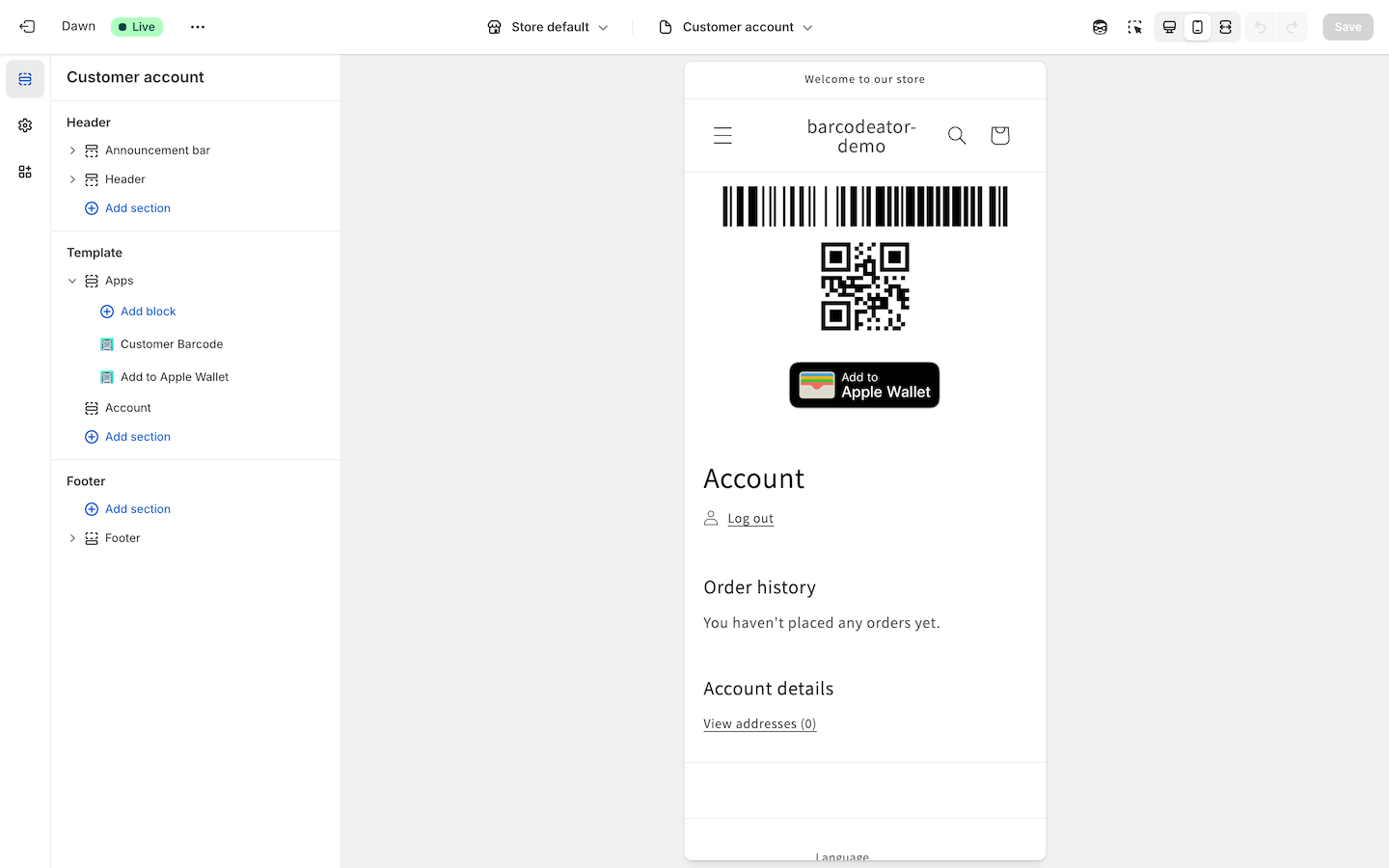
Task: Open the more options (...) menu
Action: click(197, 26)
